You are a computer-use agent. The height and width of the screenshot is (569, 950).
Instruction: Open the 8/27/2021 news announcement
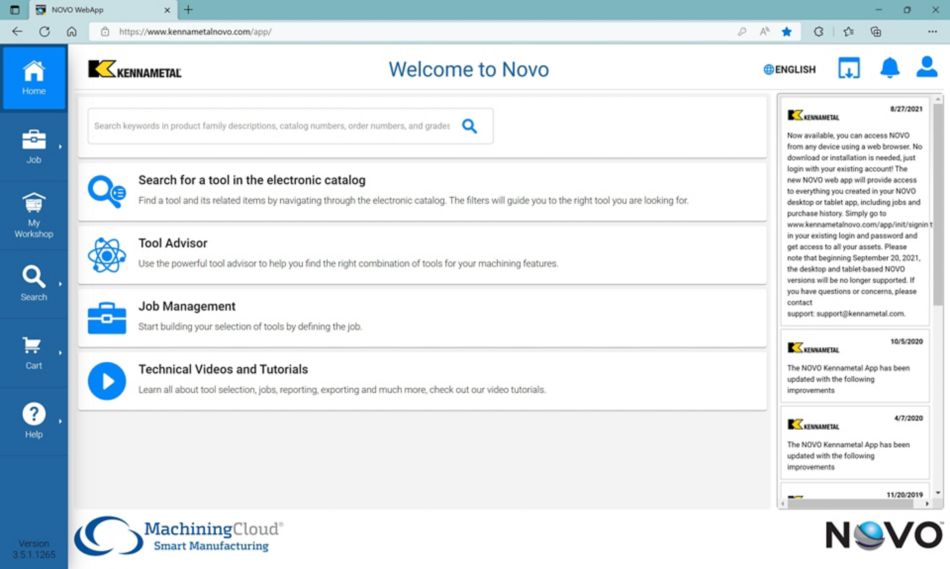pyautogui.click(x=854, y=211)
